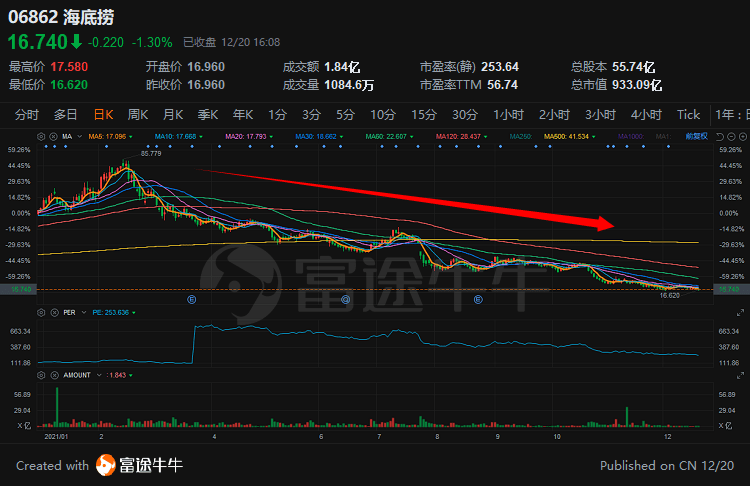Screen dimensions: 750x486
Task: Switch to 3小时 interval
Action: coord(600,115)
